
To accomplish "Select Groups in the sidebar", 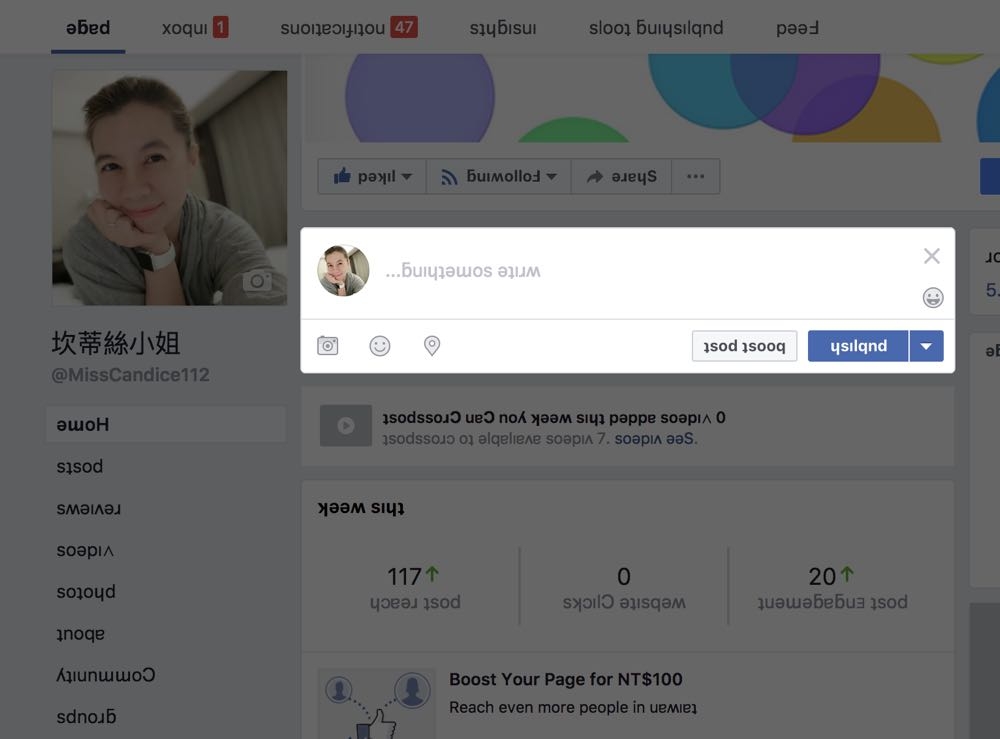I will 86,717.
